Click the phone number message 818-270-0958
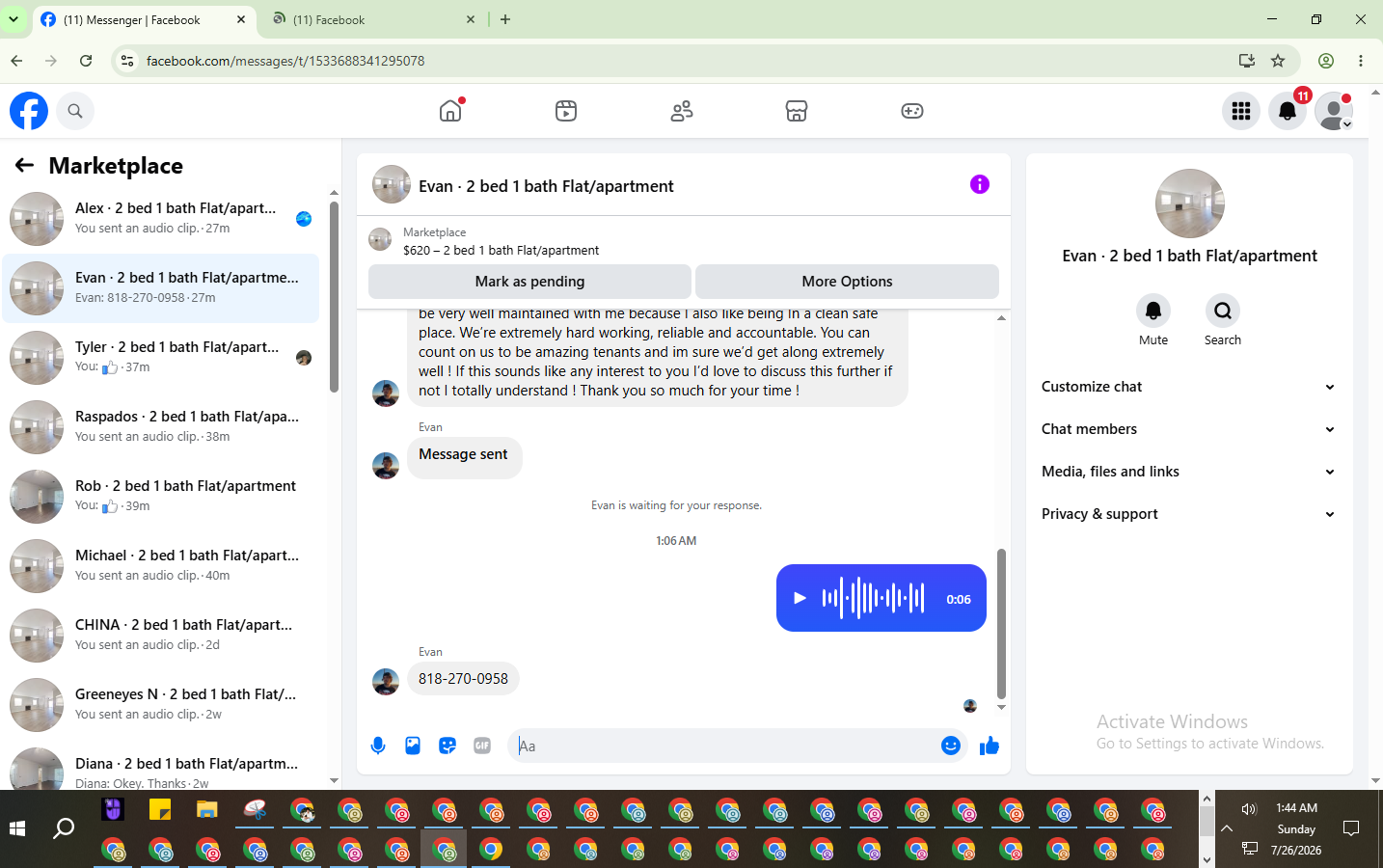 tap(463, 679)
